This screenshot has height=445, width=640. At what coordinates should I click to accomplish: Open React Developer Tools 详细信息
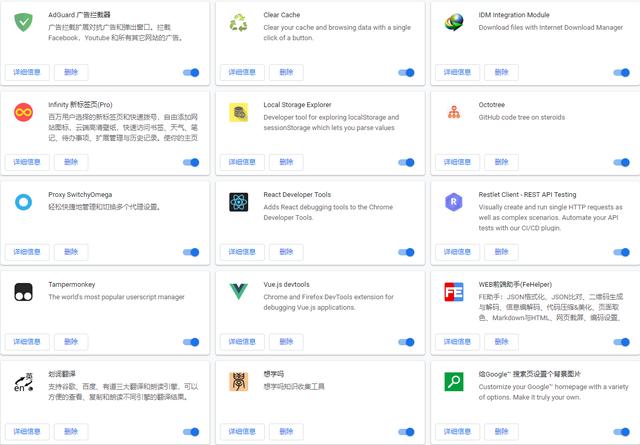pyautogui.click(x=242, y=252)
